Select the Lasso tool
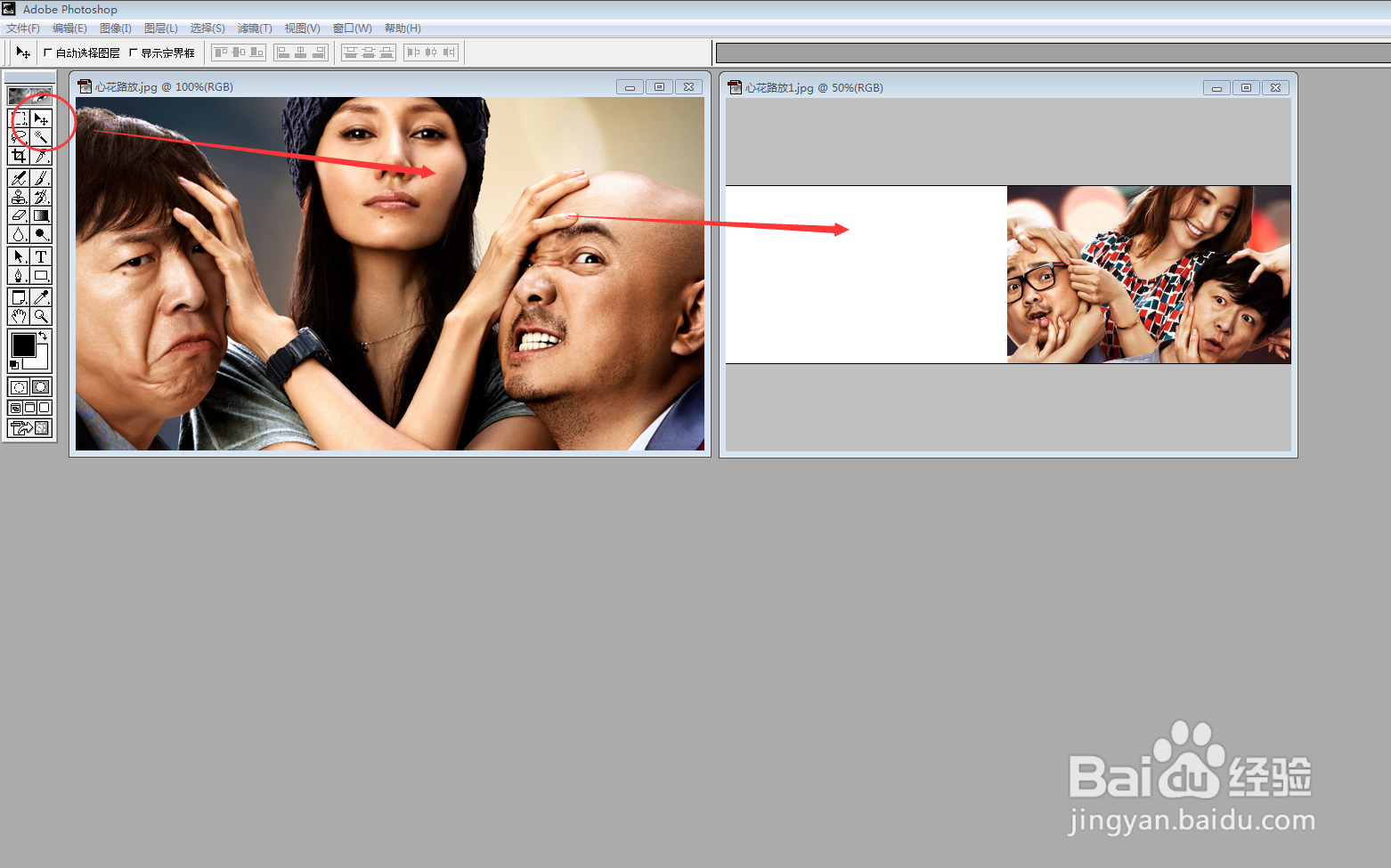Viewport: 1391px width, 868px height. click(x=19, y=137)
